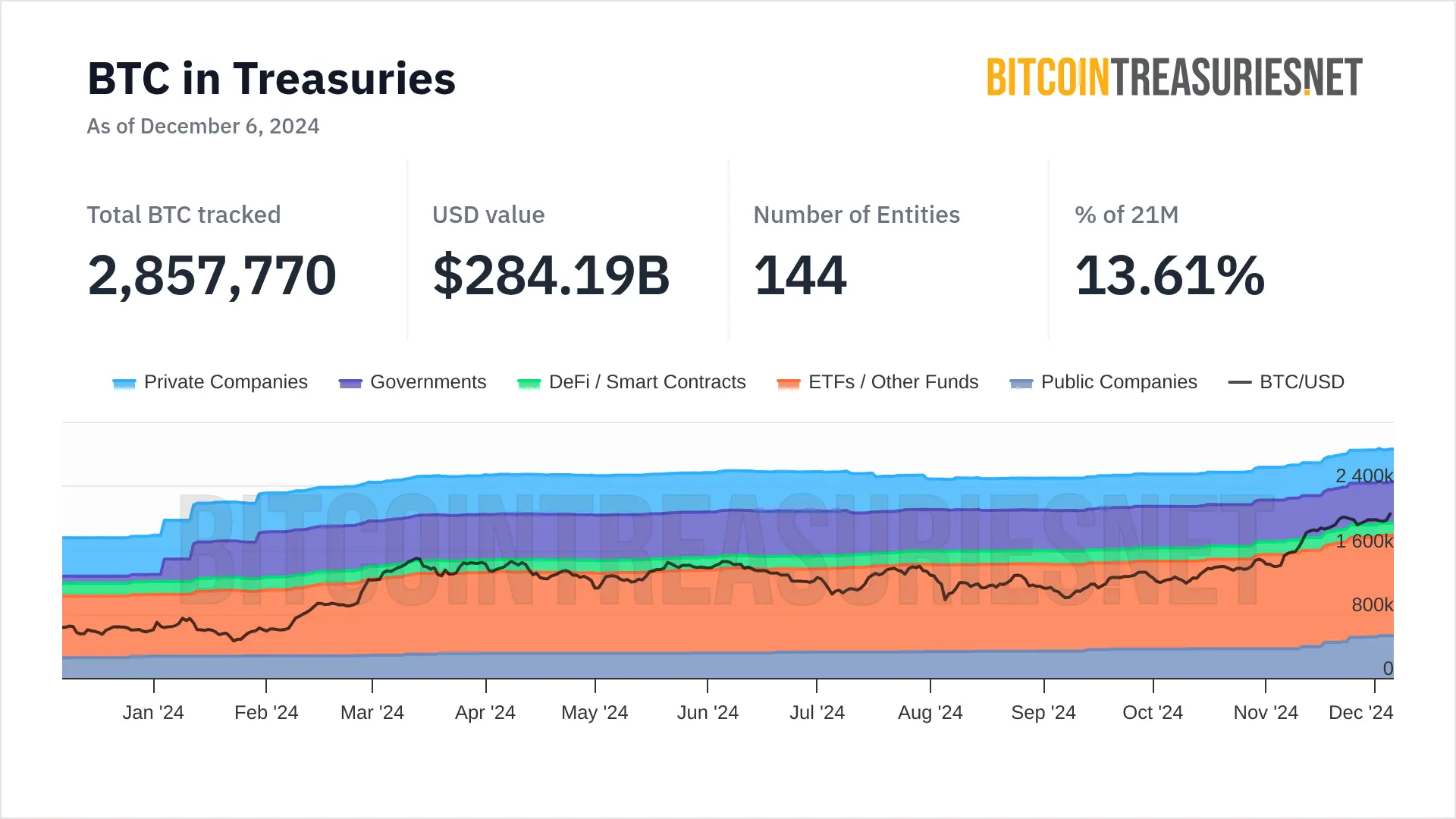Hide the ETFs / Other Funds series
1456x819 pixels.
tap(893, 382)
